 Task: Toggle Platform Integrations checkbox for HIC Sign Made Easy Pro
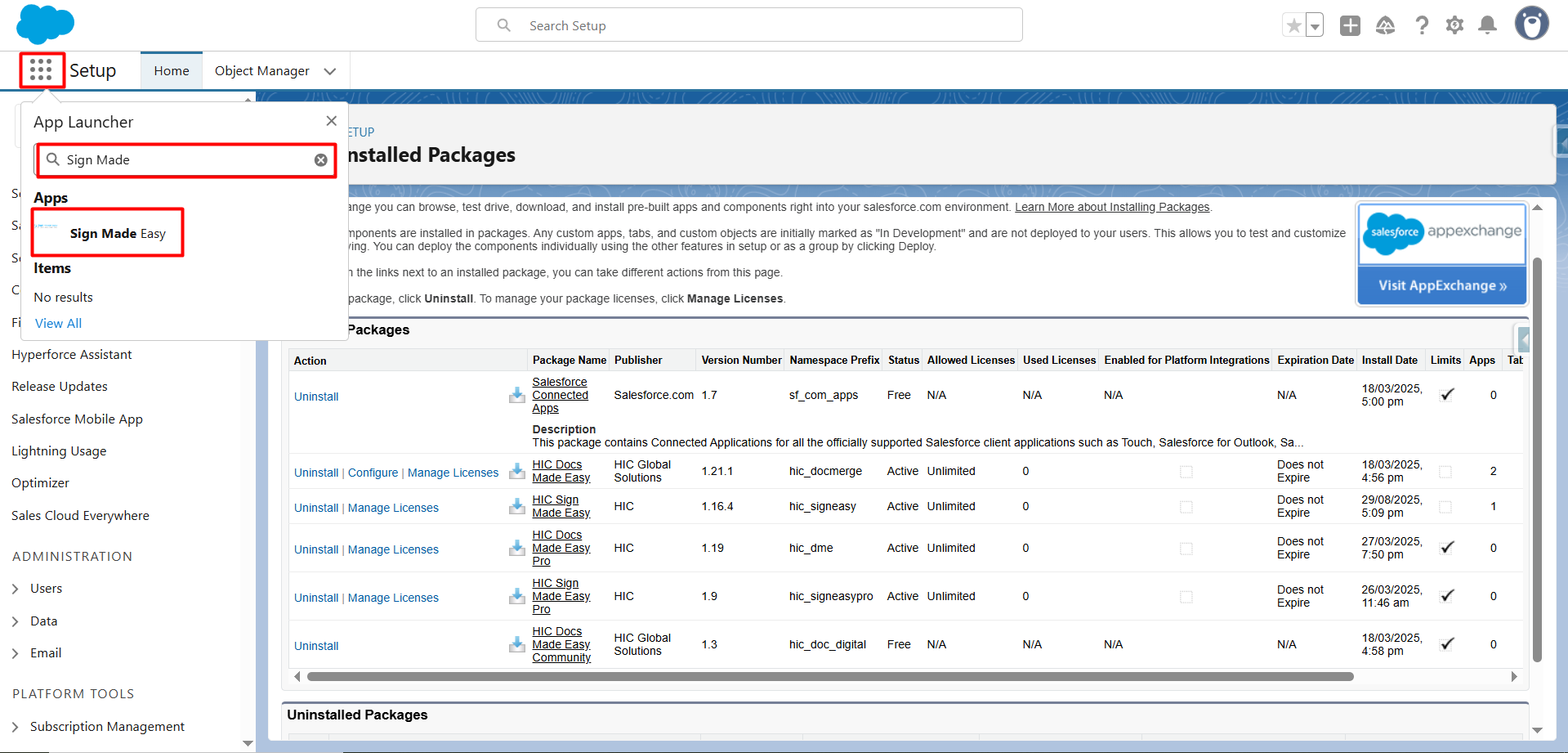[1186, 597]
